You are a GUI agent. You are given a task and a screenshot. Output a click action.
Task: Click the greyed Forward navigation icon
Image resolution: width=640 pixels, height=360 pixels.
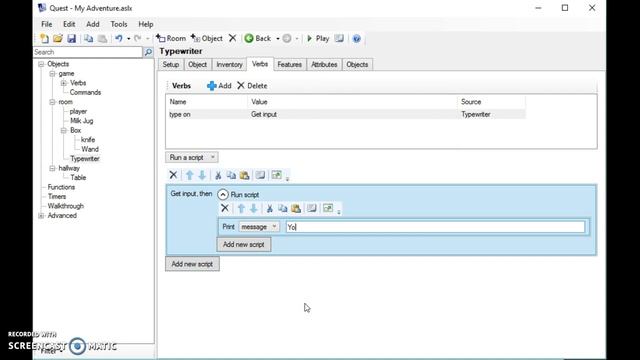pos(287,38)
